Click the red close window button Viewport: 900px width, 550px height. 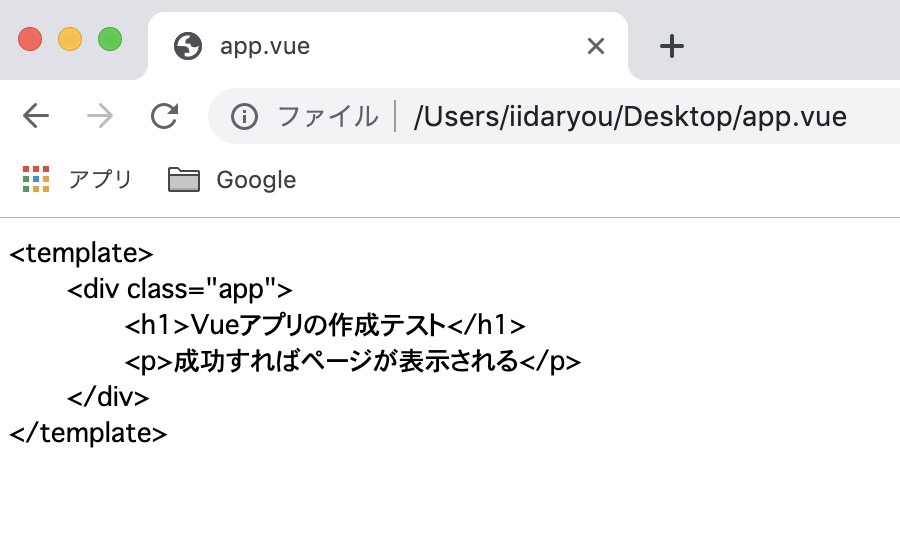click(x=30, y=39)
